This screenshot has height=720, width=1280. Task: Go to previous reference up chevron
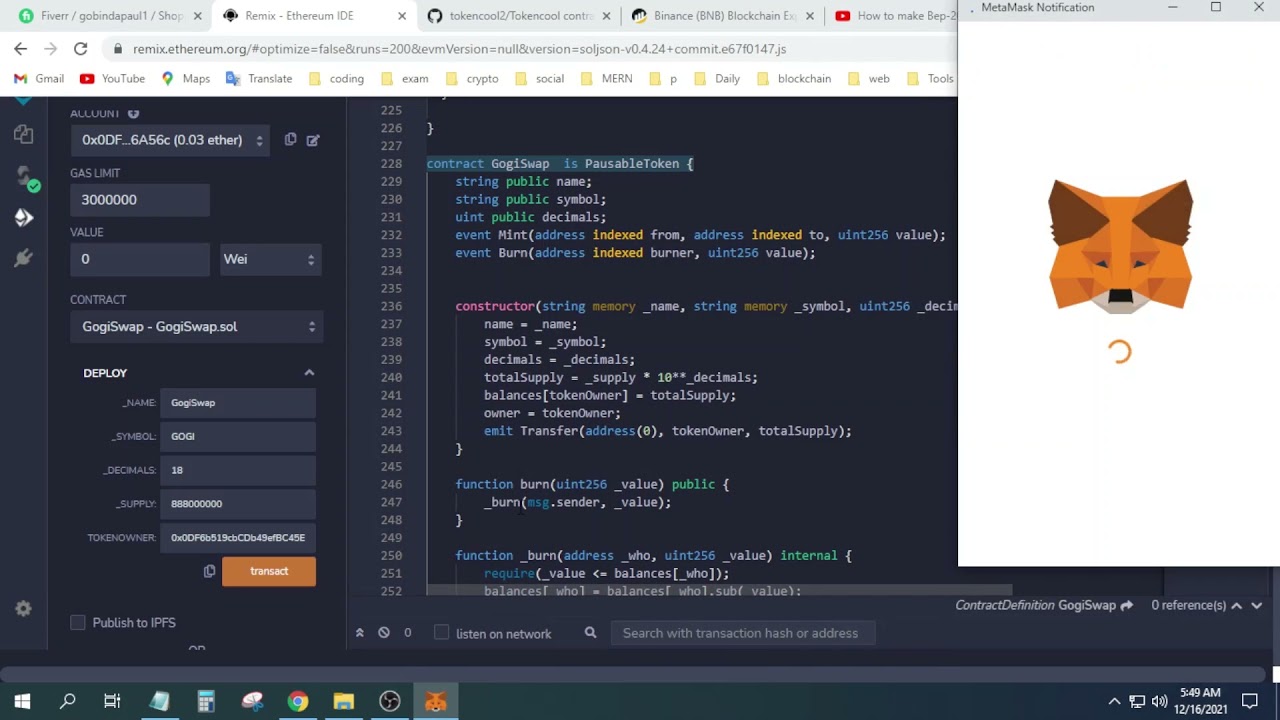coord(1237,605)
